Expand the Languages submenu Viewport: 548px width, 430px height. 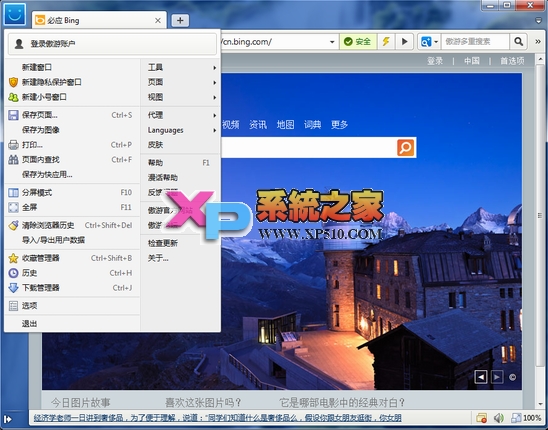[x=182, y=130]
